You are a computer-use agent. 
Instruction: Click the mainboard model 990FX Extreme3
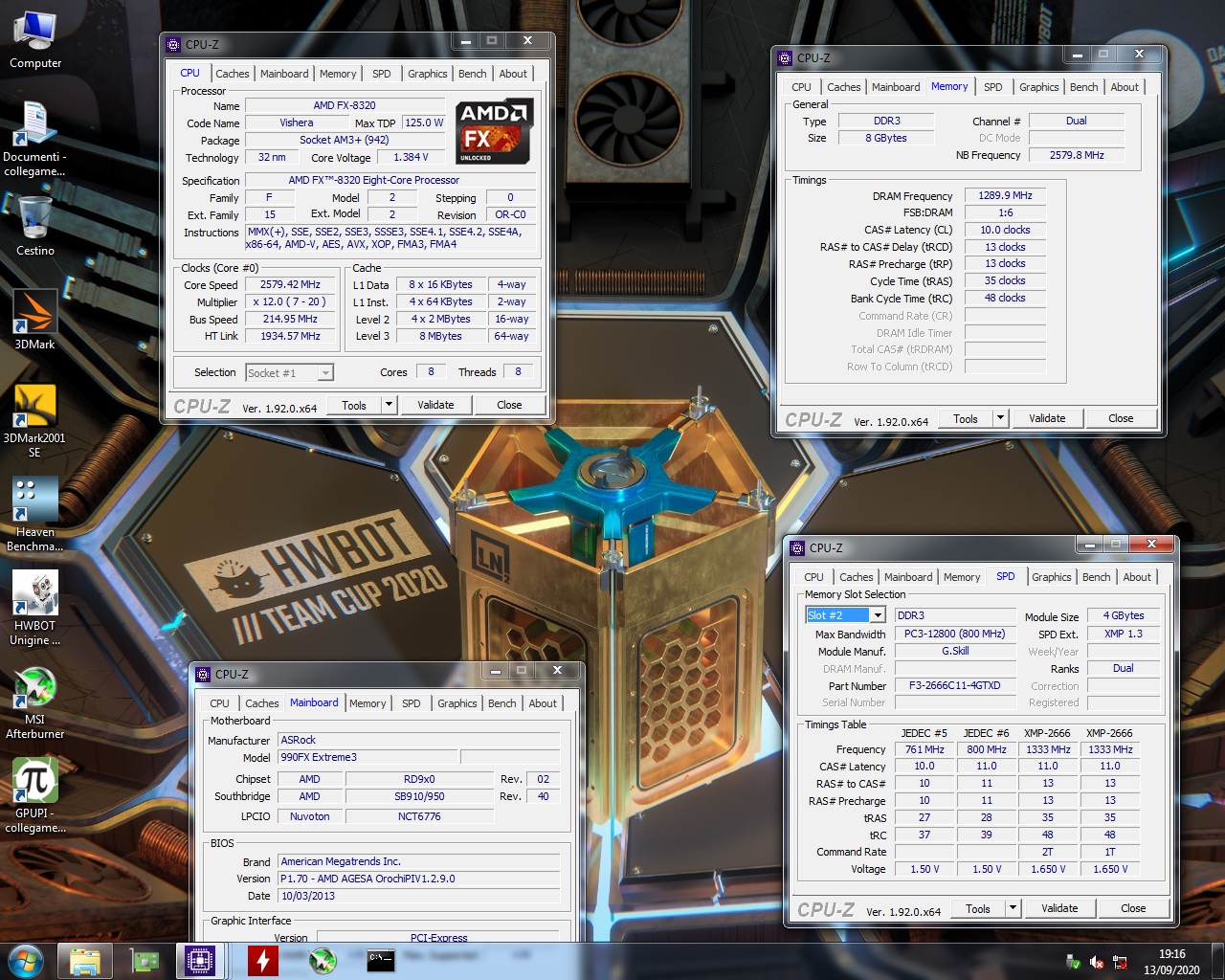(367, 757)
